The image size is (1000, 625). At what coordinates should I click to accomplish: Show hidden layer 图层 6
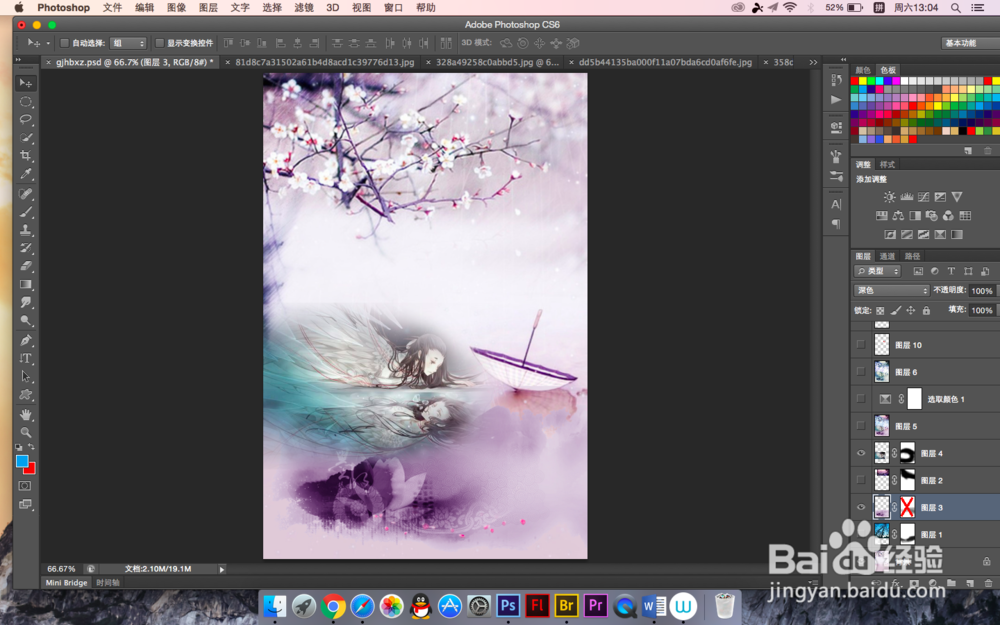861,372
